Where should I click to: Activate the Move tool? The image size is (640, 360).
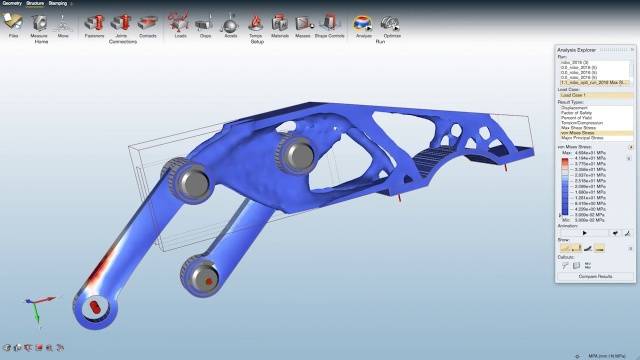pos(62,23)
